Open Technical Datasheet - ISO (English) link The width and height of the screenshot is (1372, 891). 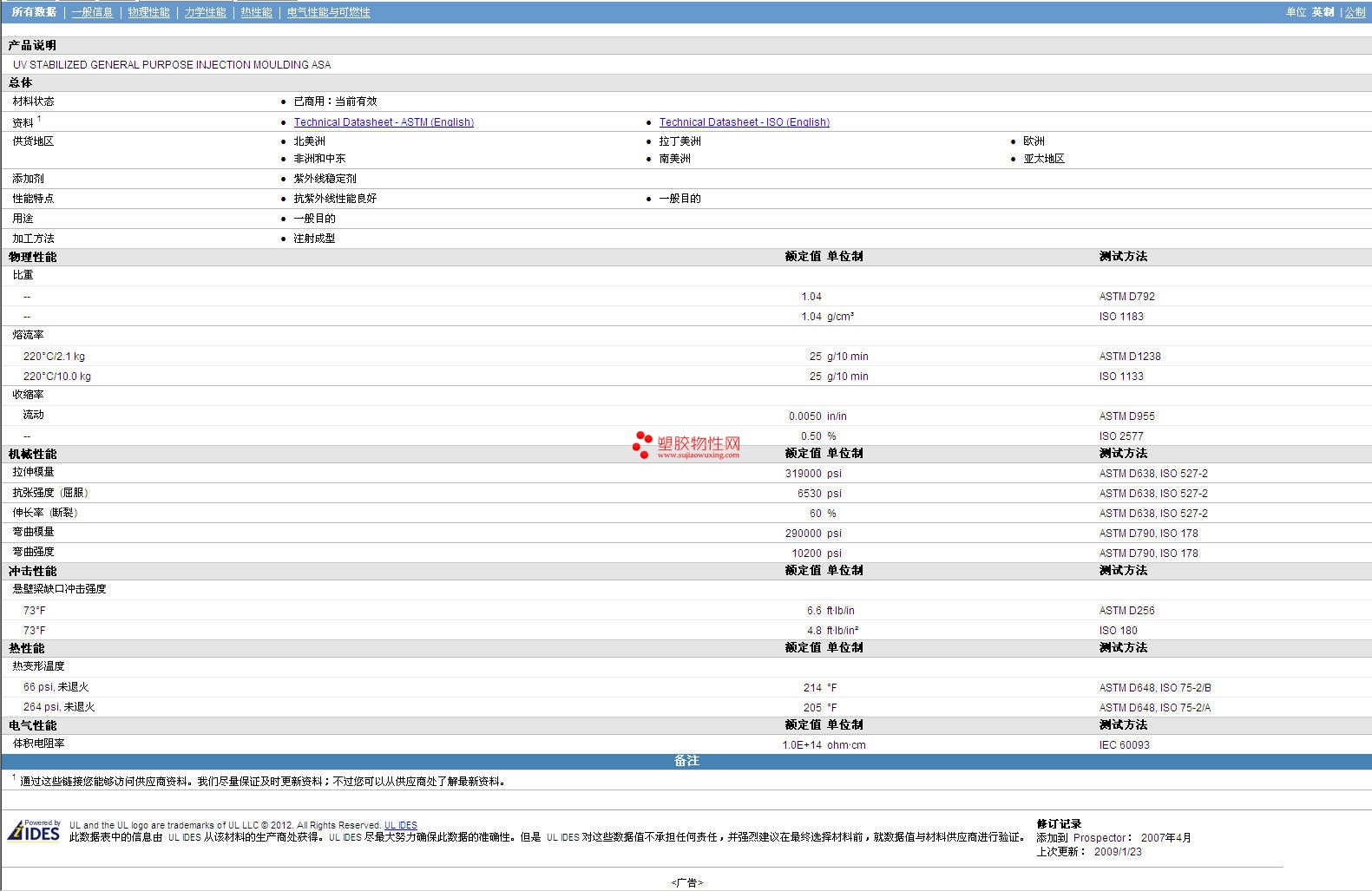click(744, 122)
